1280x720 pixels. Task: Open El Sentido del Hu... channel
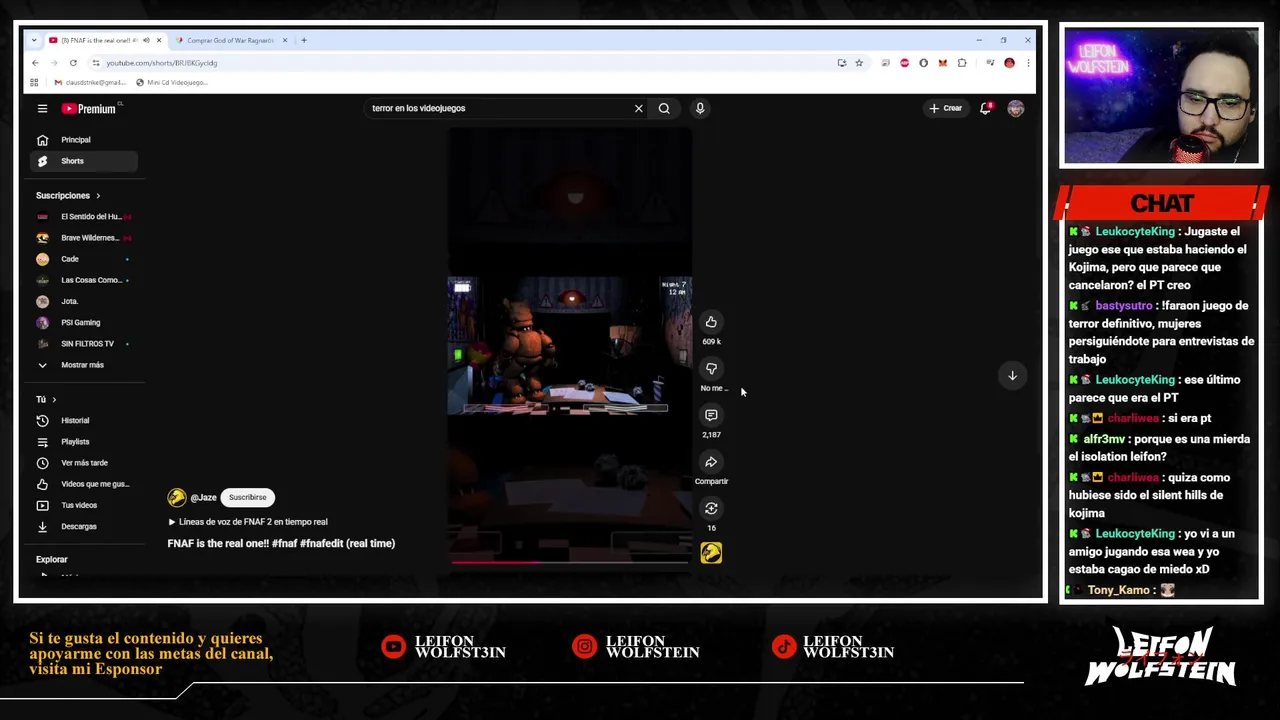point(84,217)
